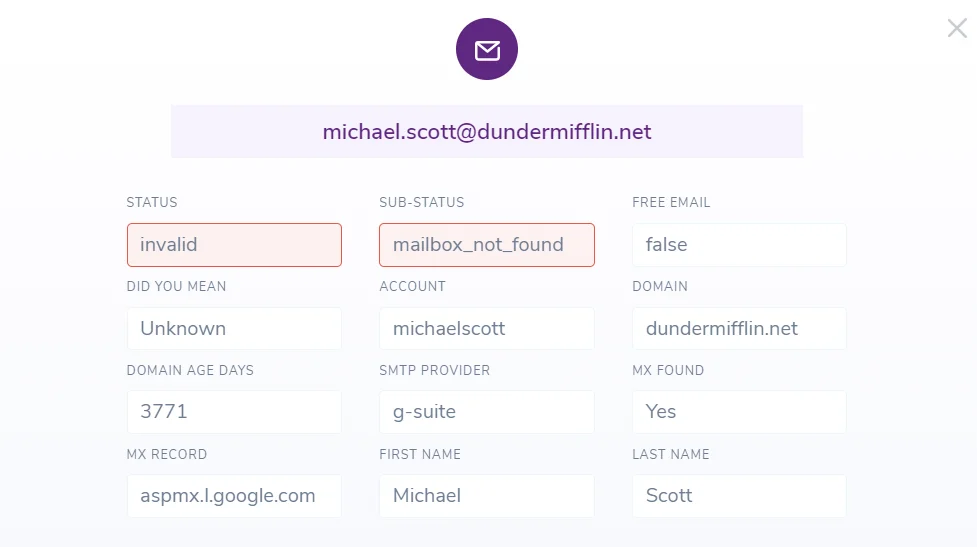This screenshot has width=977, height=547.
Task: Close the email validation result dialog
Action: pos(957,28)
